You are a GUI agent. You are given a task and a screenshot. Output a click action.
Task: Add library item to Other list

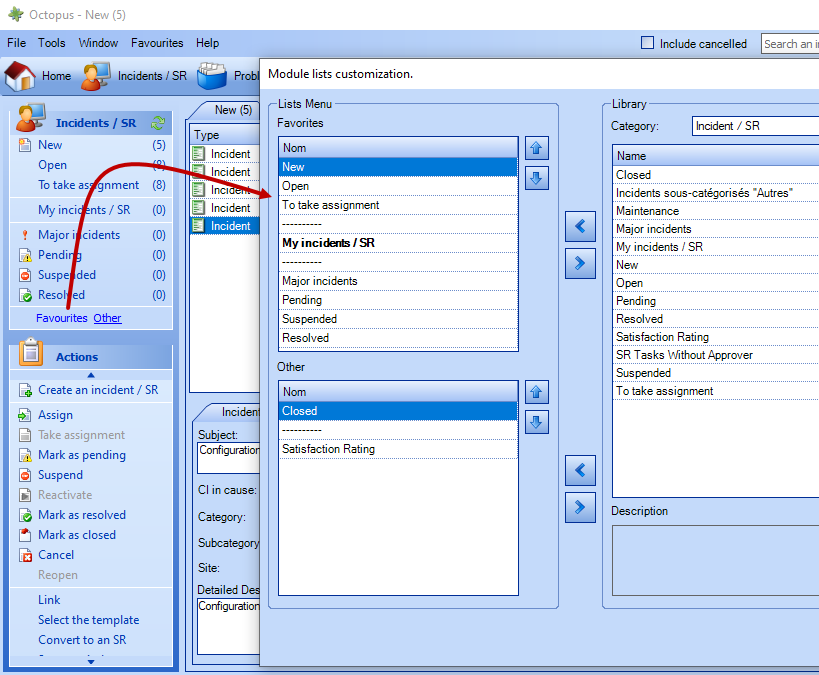(580, 470)
